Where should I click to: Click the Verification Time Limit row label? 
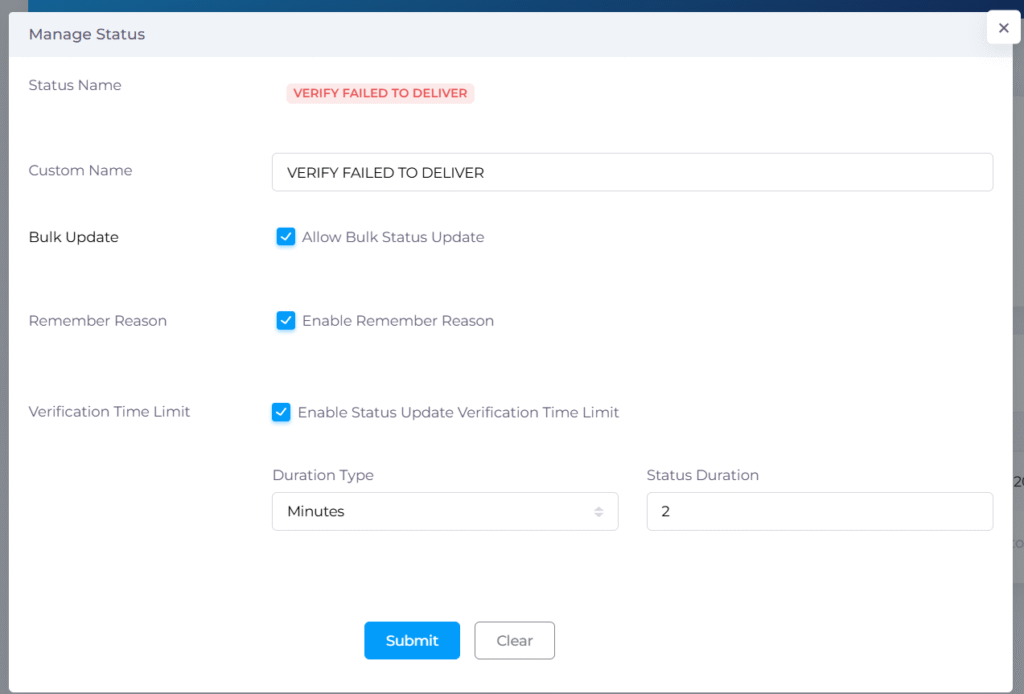(x=109, y=411)
